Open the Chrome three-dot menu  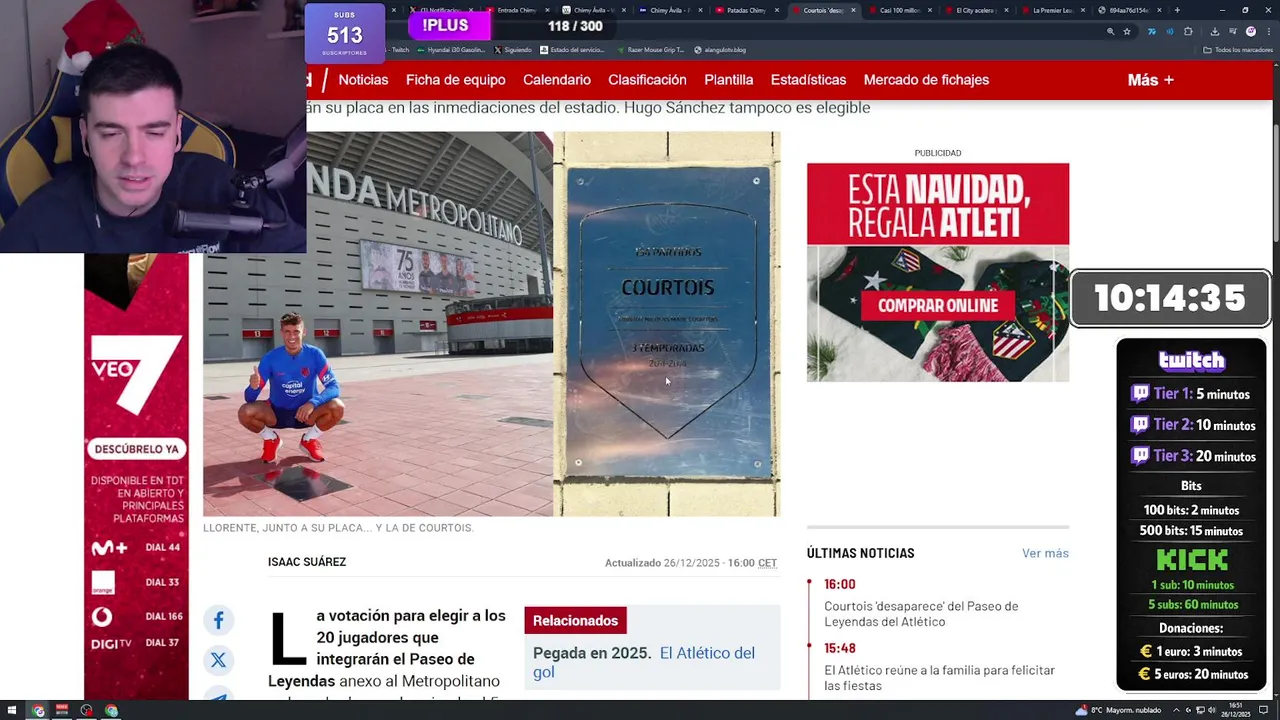pyautogui.click(x=1268, y=31)
